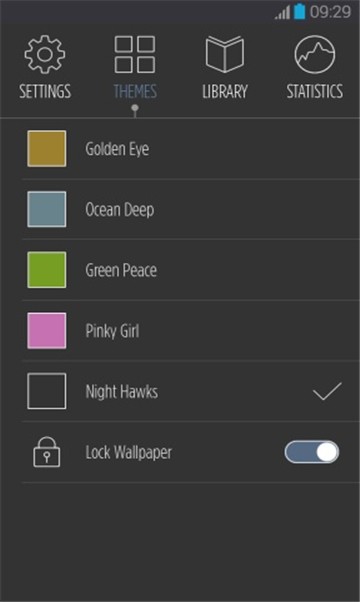Open the STATISTICS tab label
This screenshot has width=360, height=602.
(x=315, y=91)
